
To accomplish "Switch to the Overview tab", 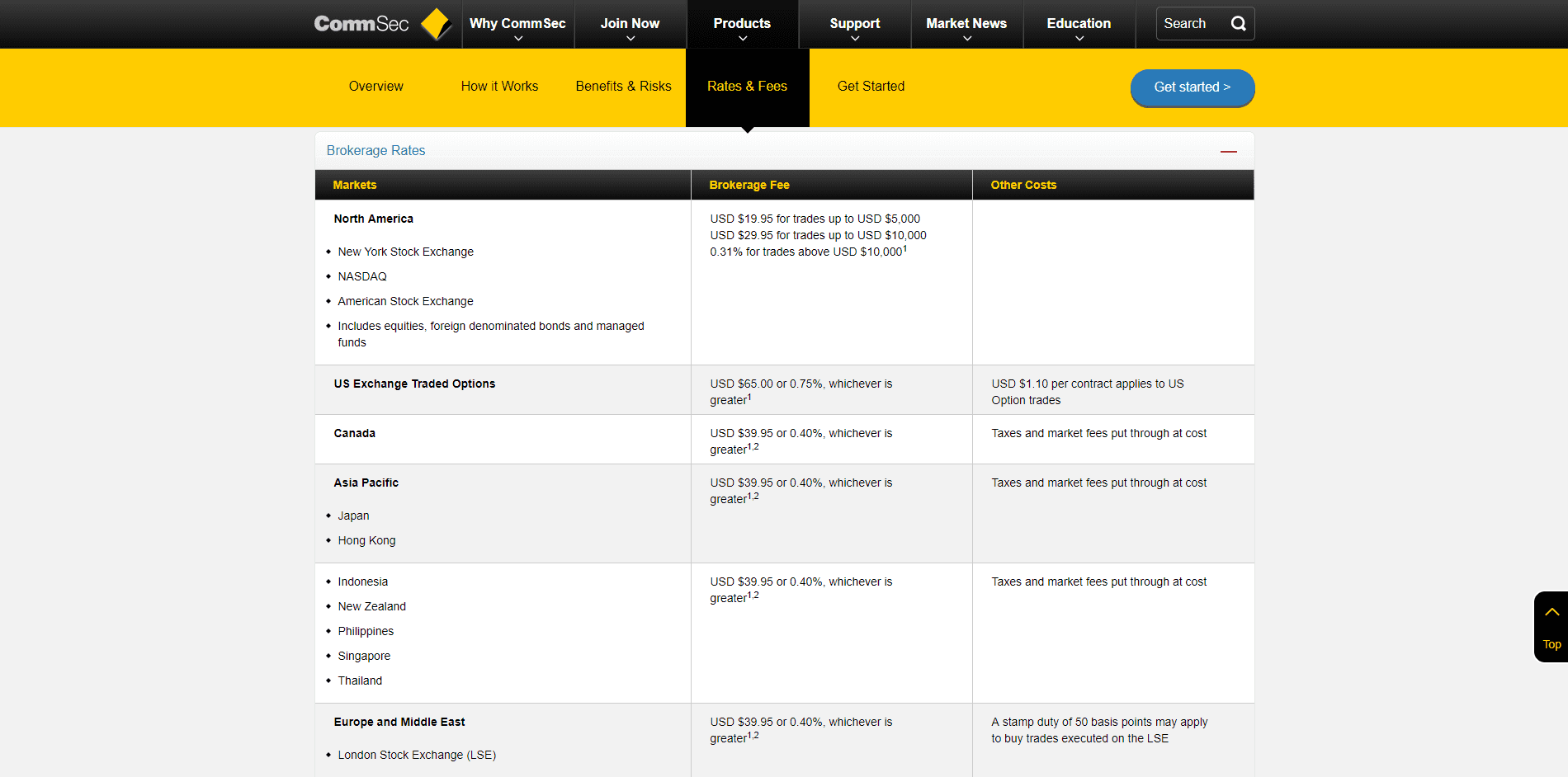I will (375, 86).
